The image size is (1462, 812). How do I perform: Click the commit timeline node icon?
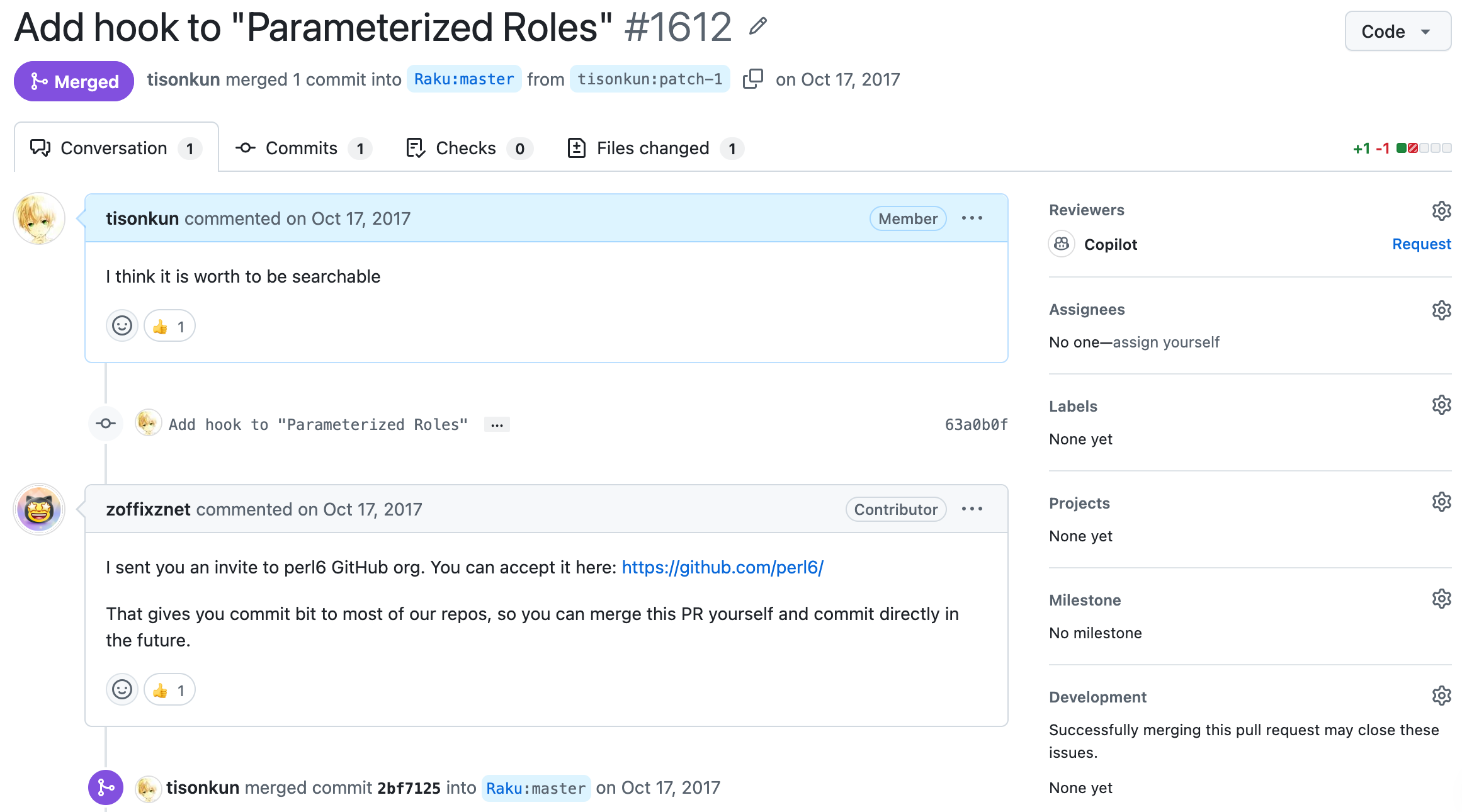(106, 424)
